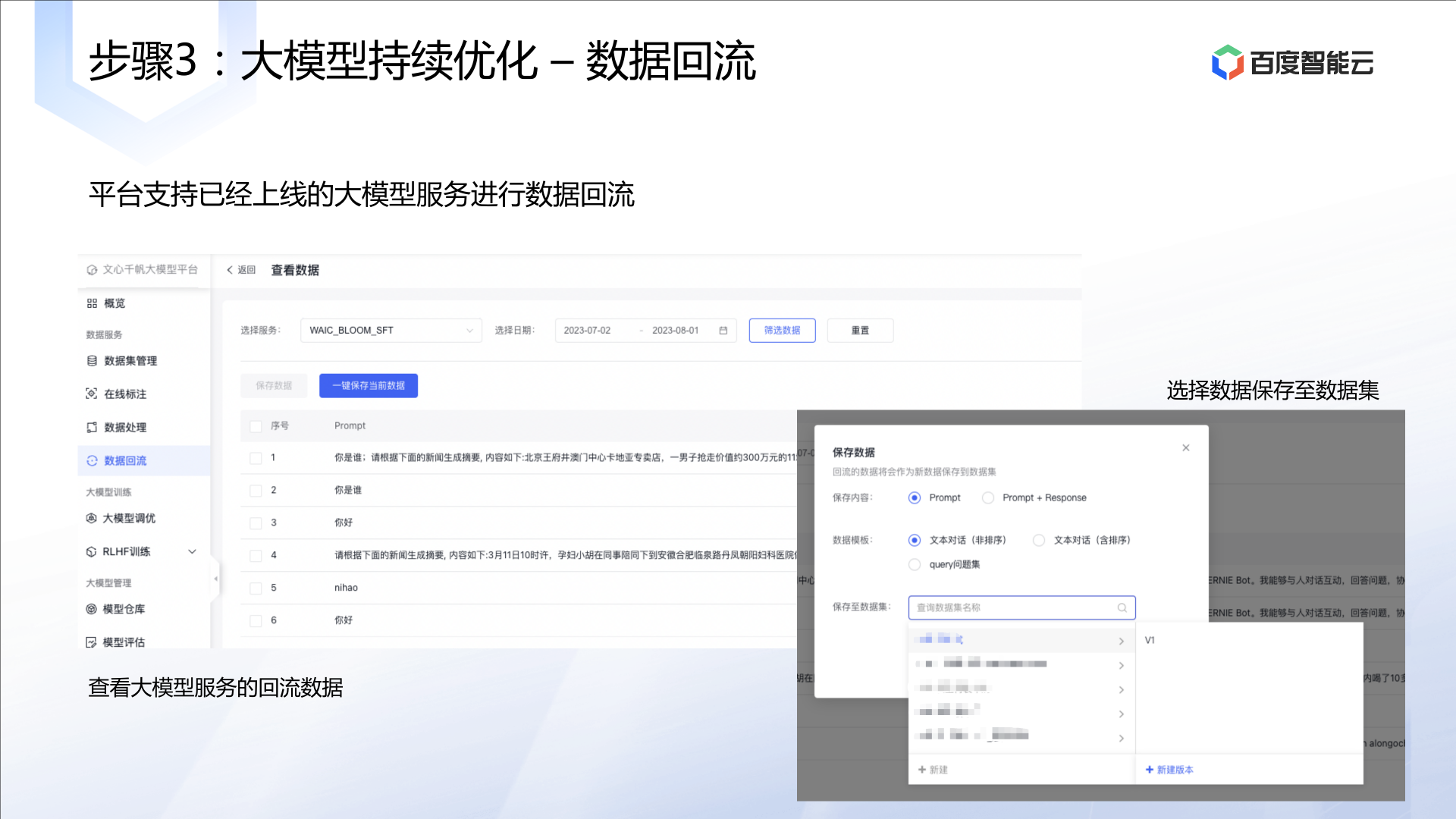Click the back arrow beside 返回
Image resolution: width=1456 pixels, height=819 pixels.
230,270
